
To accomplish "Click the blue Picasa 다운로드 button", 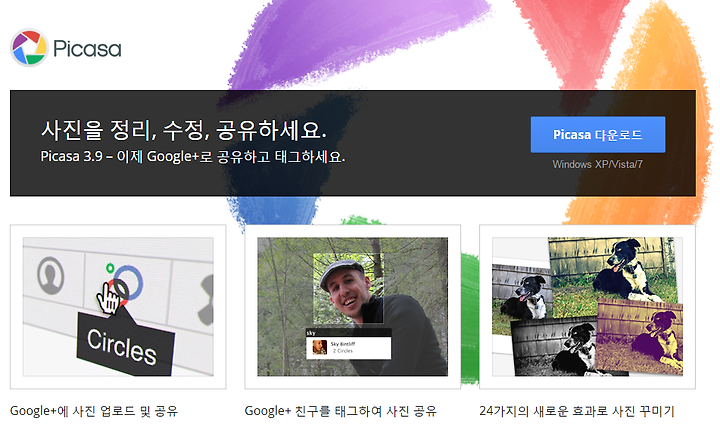I will 598,135.
